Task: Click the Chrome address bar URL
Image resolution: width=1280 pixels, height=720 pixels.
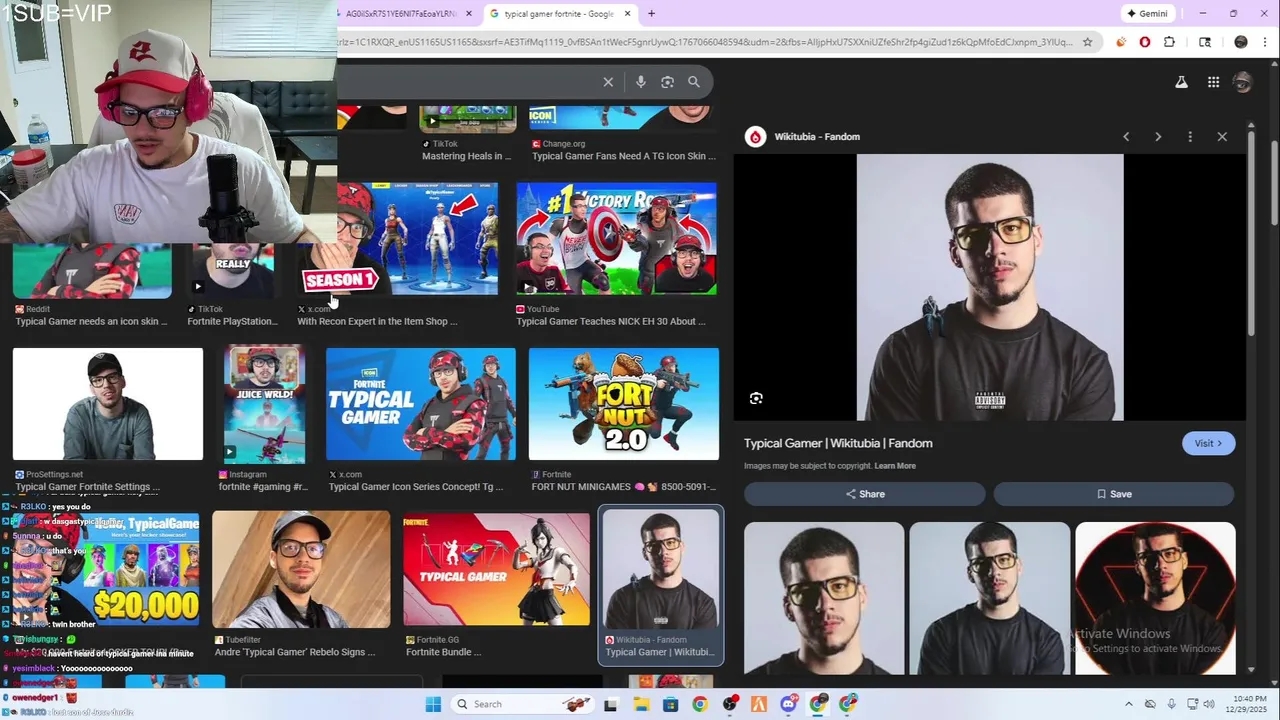Action: pos(706,42)
